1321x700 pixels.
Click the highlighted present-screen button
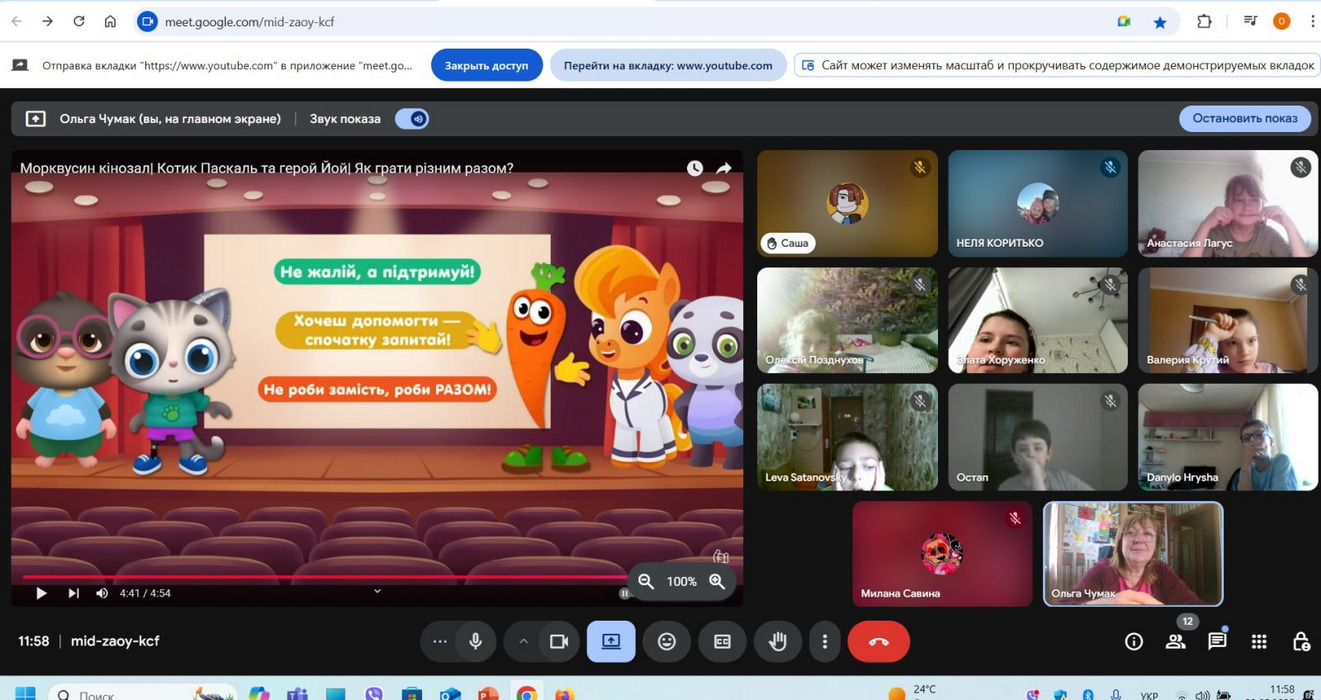[x=611, y=641]
